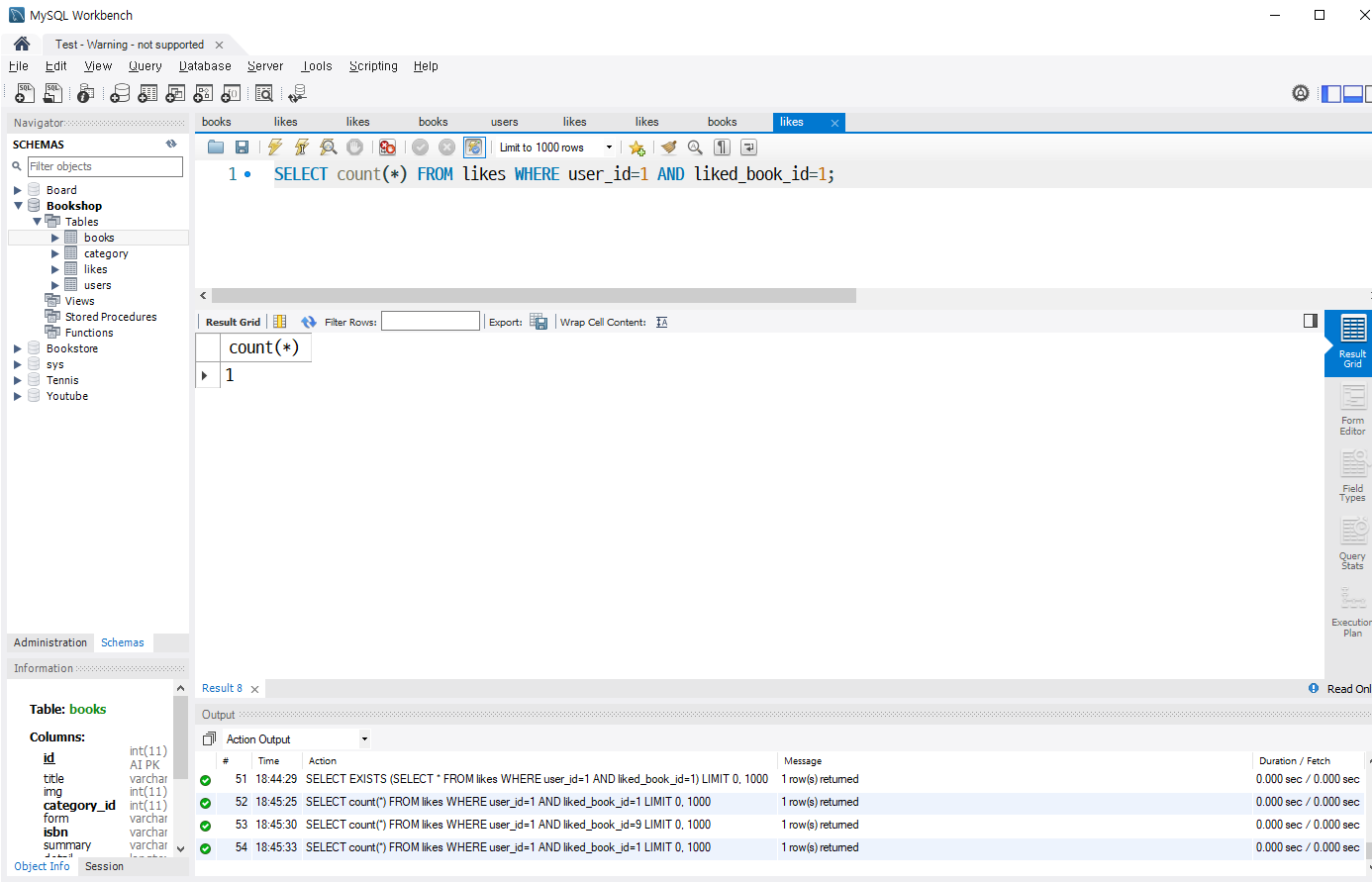Search table data toolbar icon
This screenshot has width=1372, height=883.
pyautogui.click(x=264, y=93)
